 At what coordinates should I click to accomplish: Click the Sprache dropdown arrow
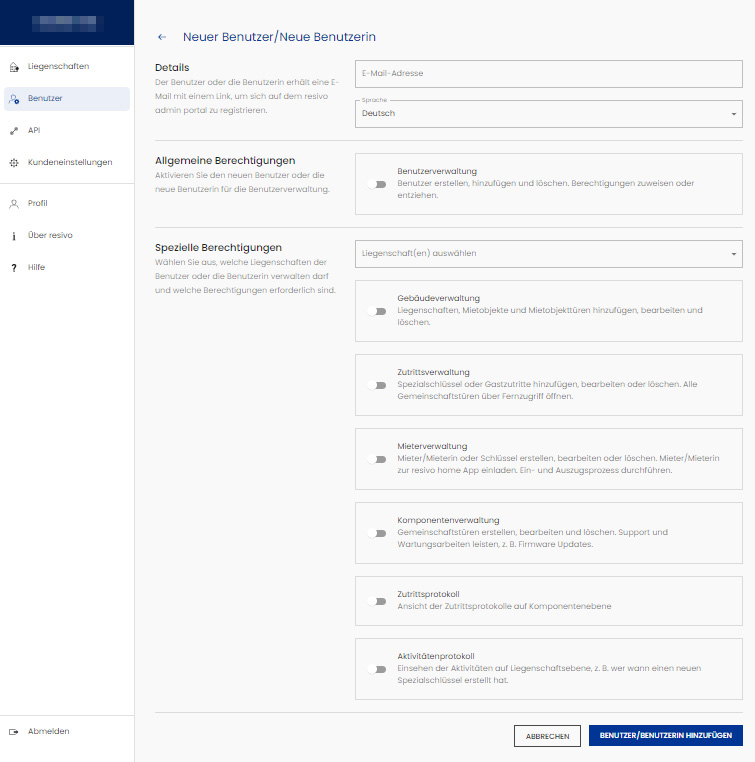[x=734, y=114]
